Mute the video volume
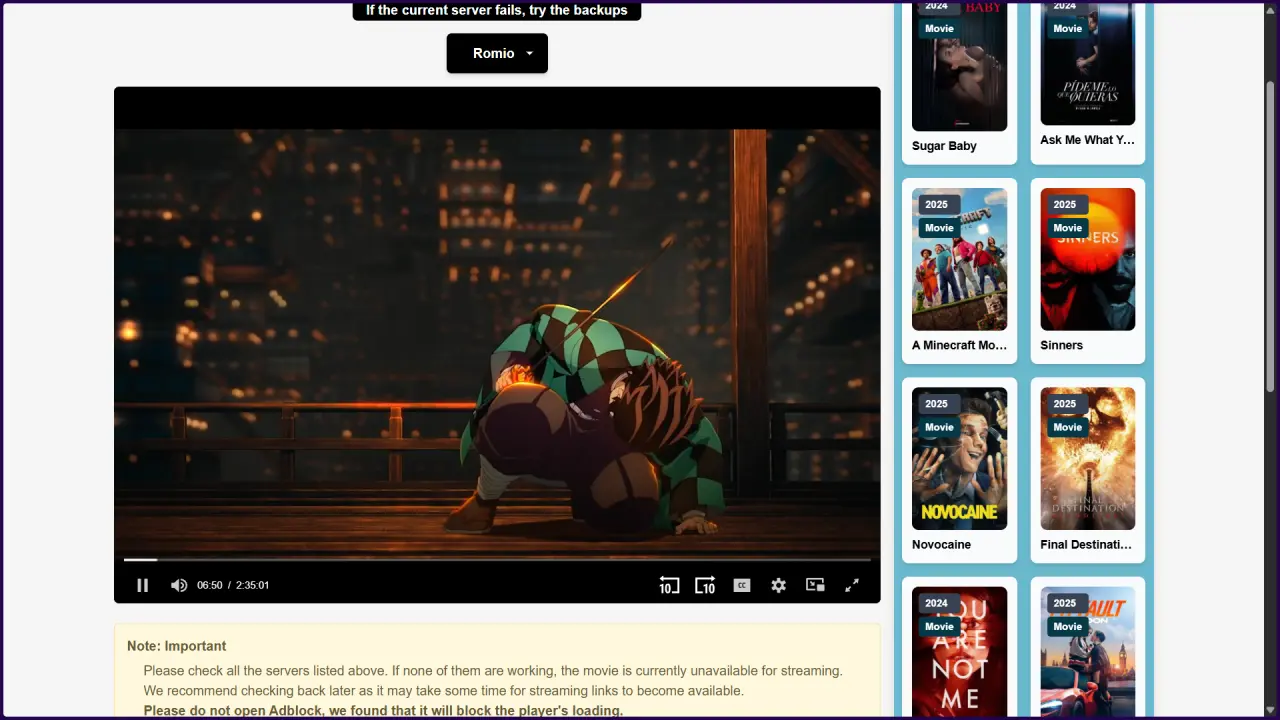Screen dimensions: 1280x720 click(x=179, y=585)
